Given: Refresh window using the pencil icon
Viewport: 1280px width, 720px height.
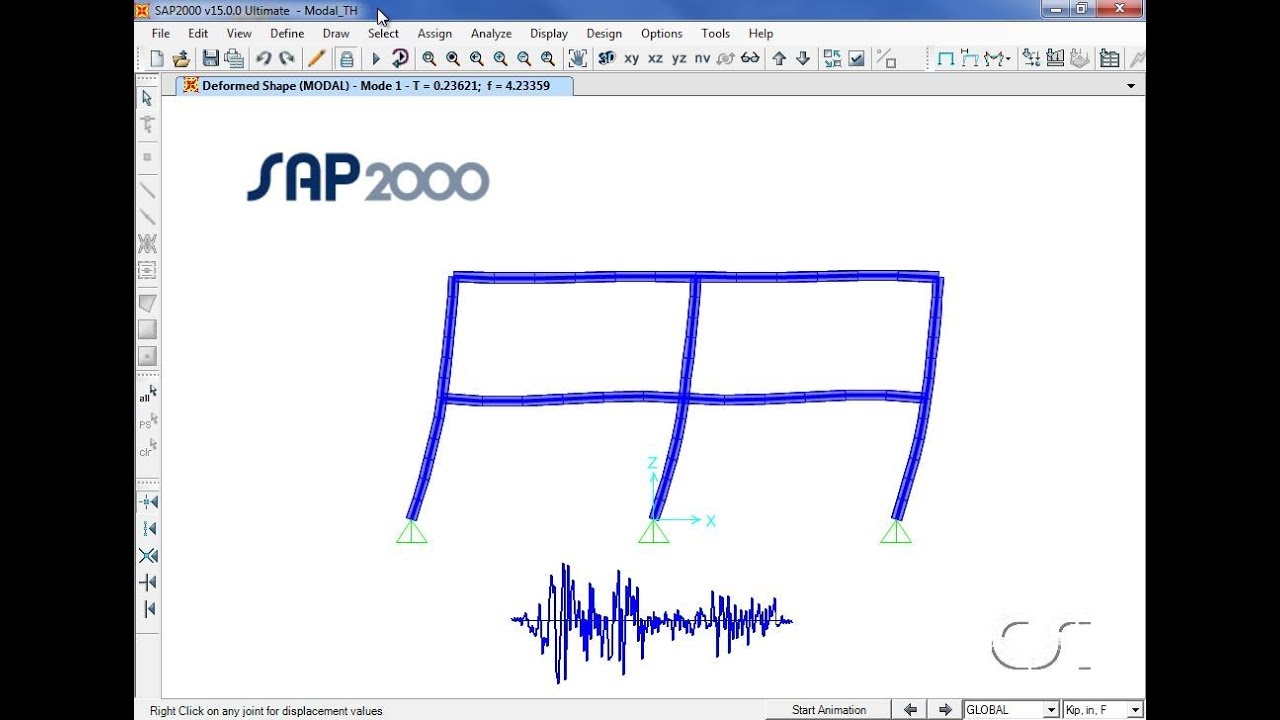Looking at the screenshot, I should click(316, 59).
